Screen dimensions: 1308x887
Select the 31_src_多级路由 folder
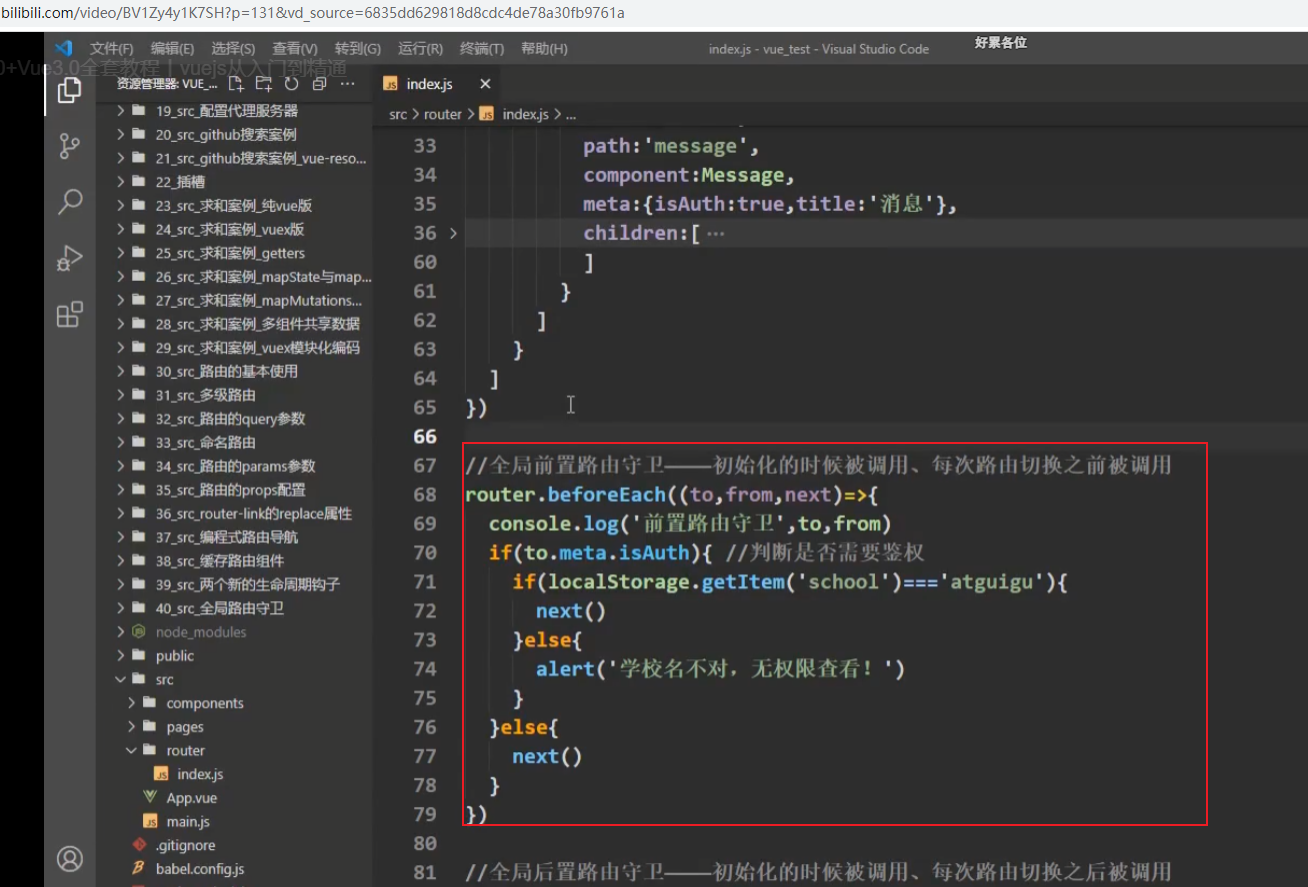tap(205, 395)
